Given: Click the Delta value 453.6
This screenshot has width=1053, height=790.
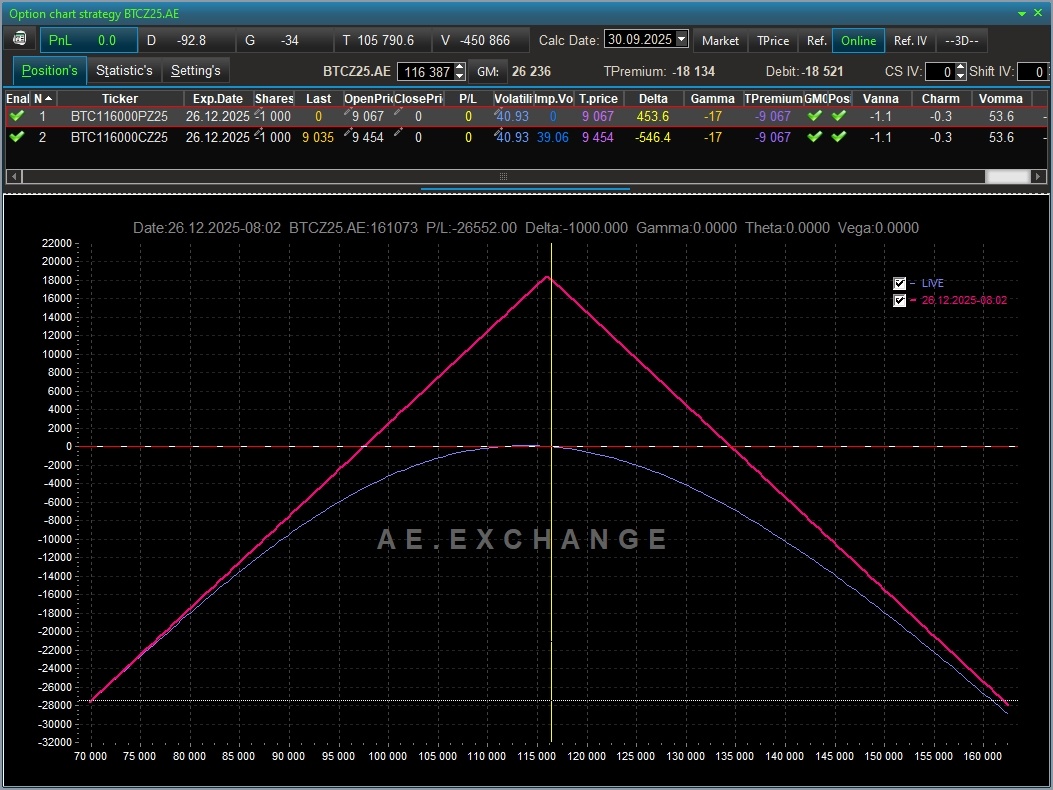Looking at the screenshot, I should [x=653, y=116].
